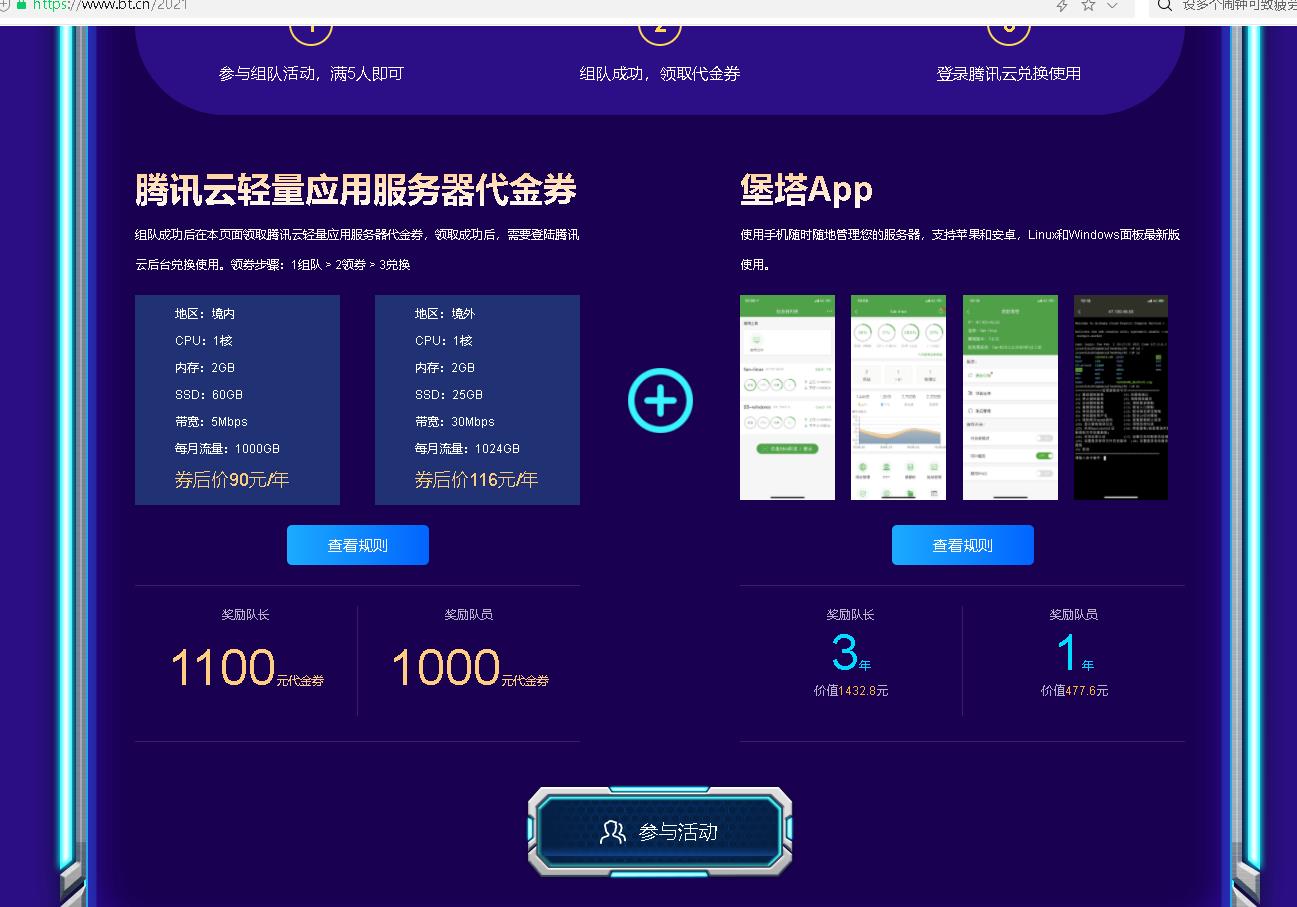Click 查看规则 under the Tencent Cloud voucher plans
This screenshot has width=1297, height=907.
point(357,545)
